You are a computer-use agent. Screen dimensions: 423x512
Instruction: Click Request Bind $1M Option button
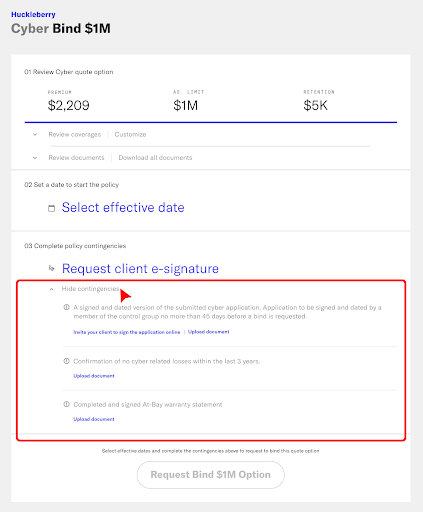211,475
